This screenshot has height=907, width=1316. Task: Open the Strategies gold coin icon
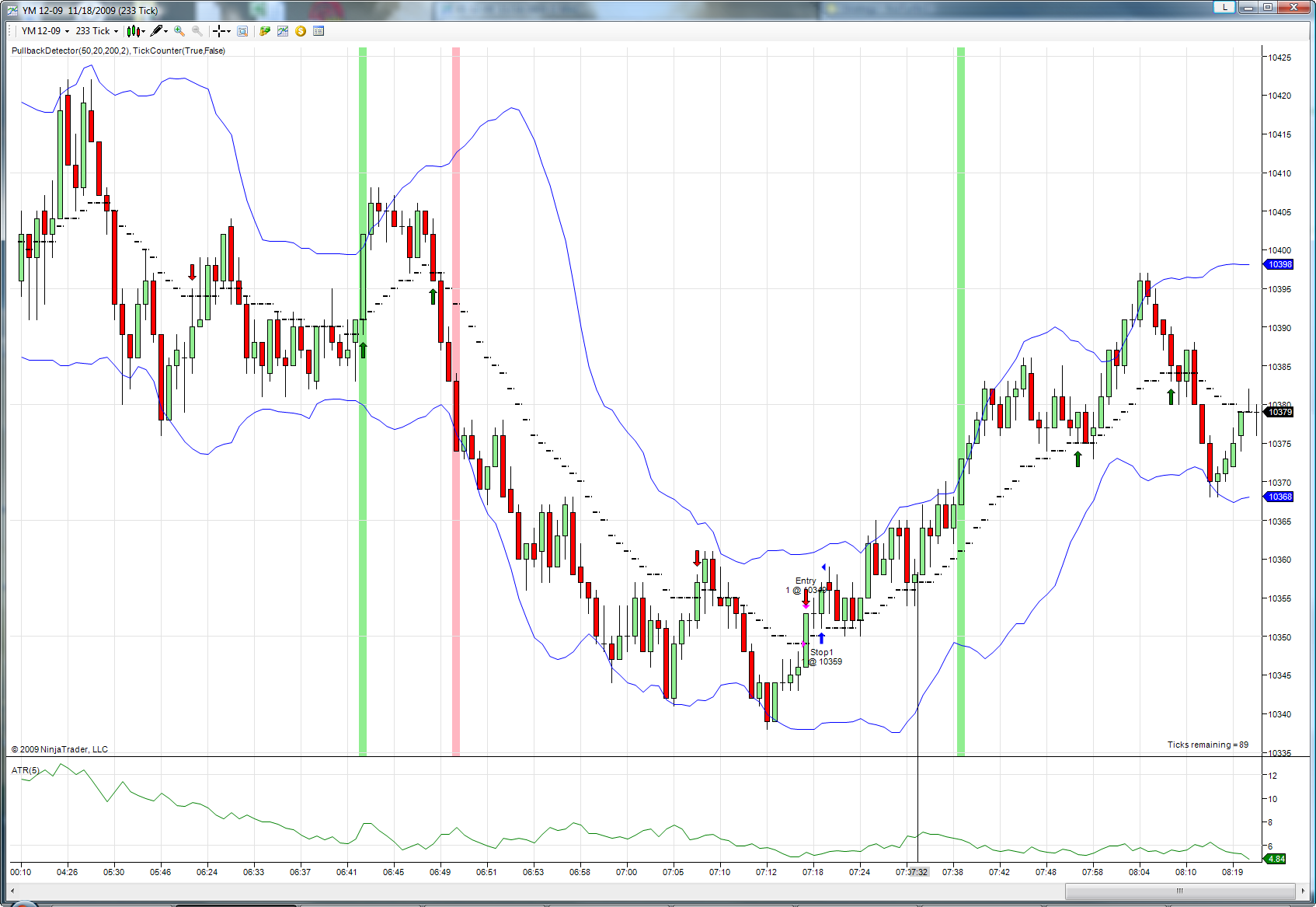point(301,31)
